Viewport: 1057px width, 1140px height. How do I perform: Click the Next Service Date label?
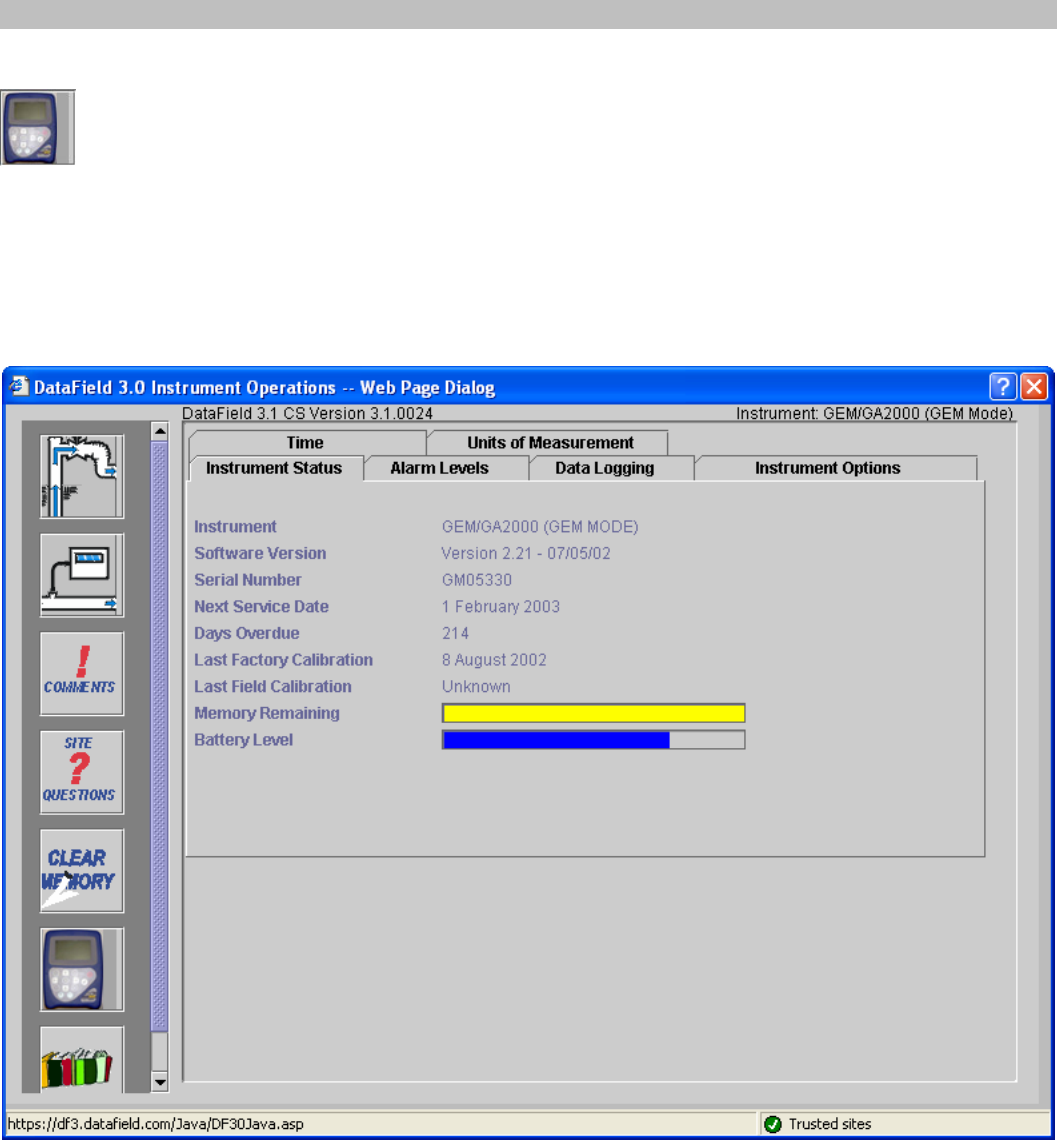[262, 607]
